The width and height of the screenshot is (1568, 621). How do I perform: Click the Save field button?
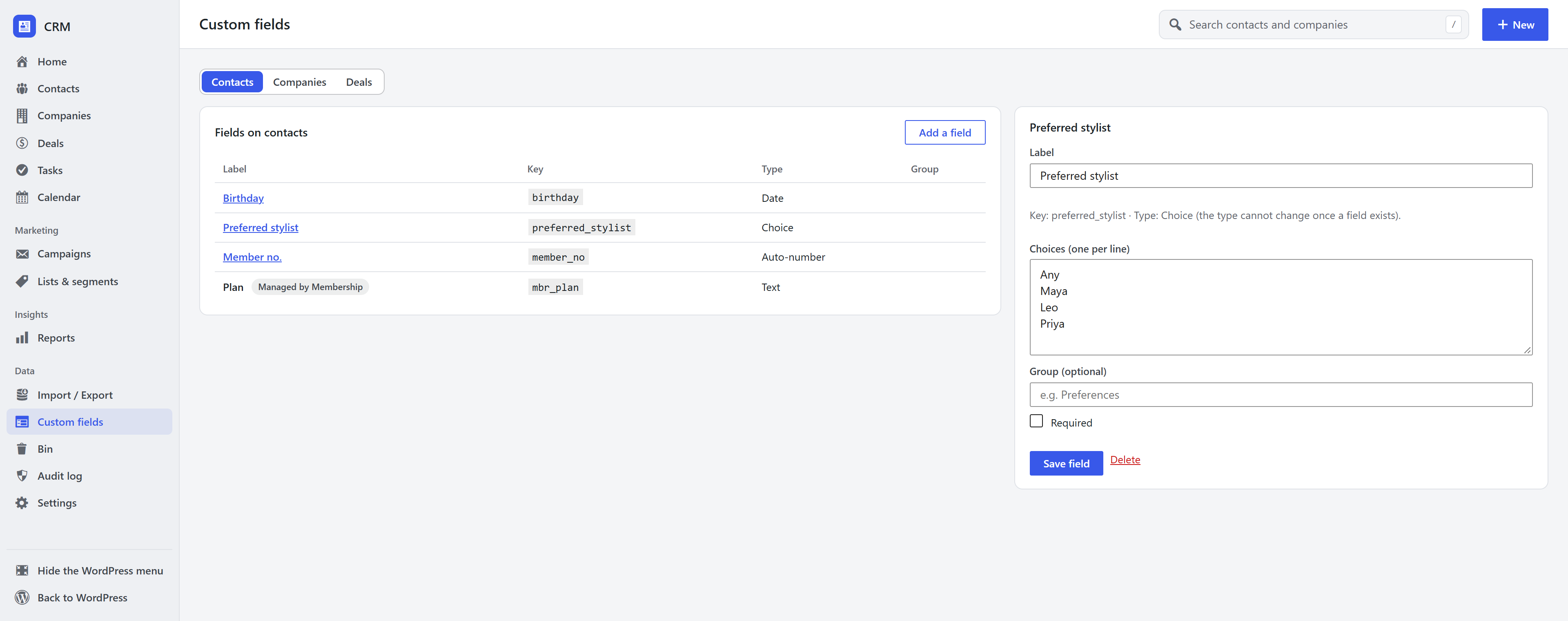click(1066, 463)
